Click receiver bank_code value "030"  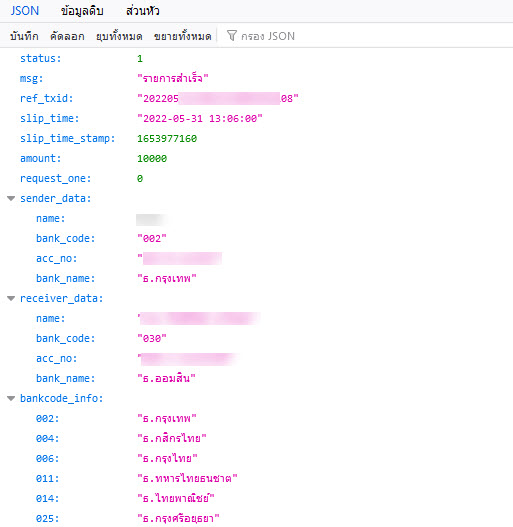click(x=152, y=338)
